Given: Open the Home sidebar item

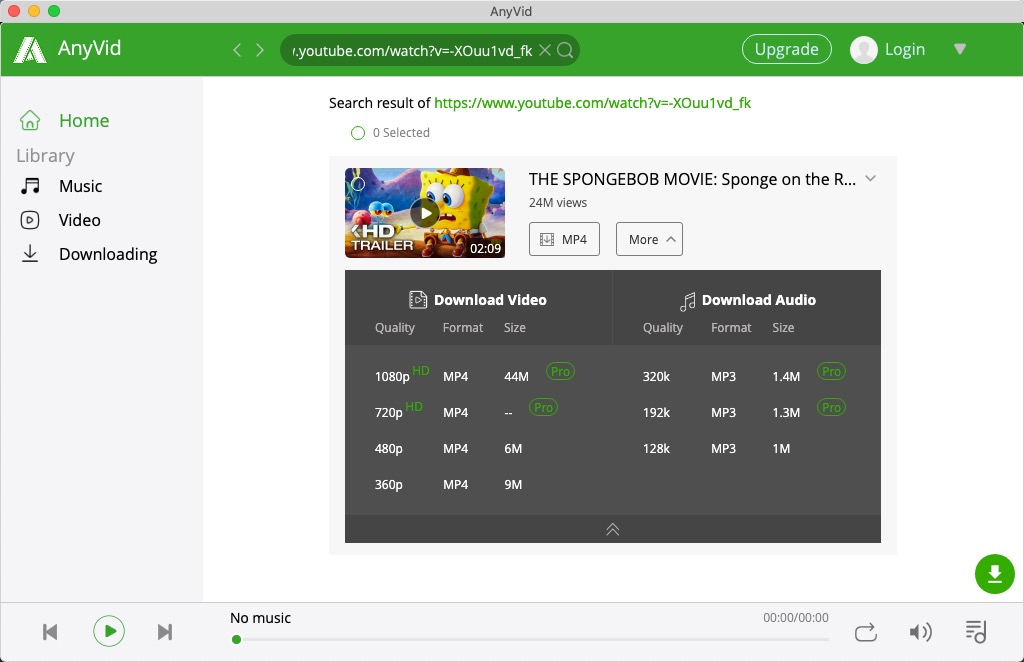Looking at the screenshot, I should (x=64, y=120).
